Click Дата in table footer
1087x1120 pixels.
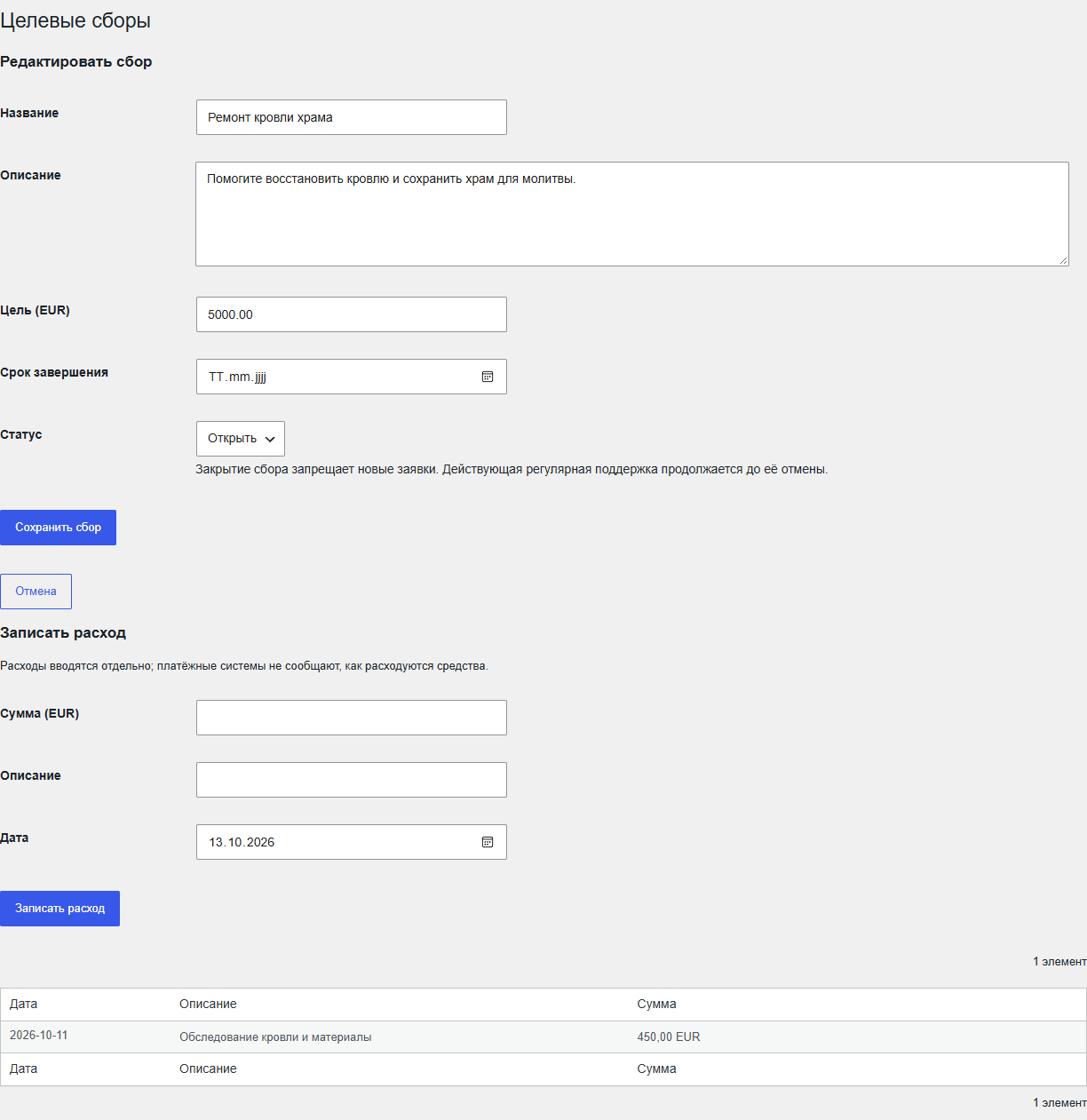pos(23,1068)
